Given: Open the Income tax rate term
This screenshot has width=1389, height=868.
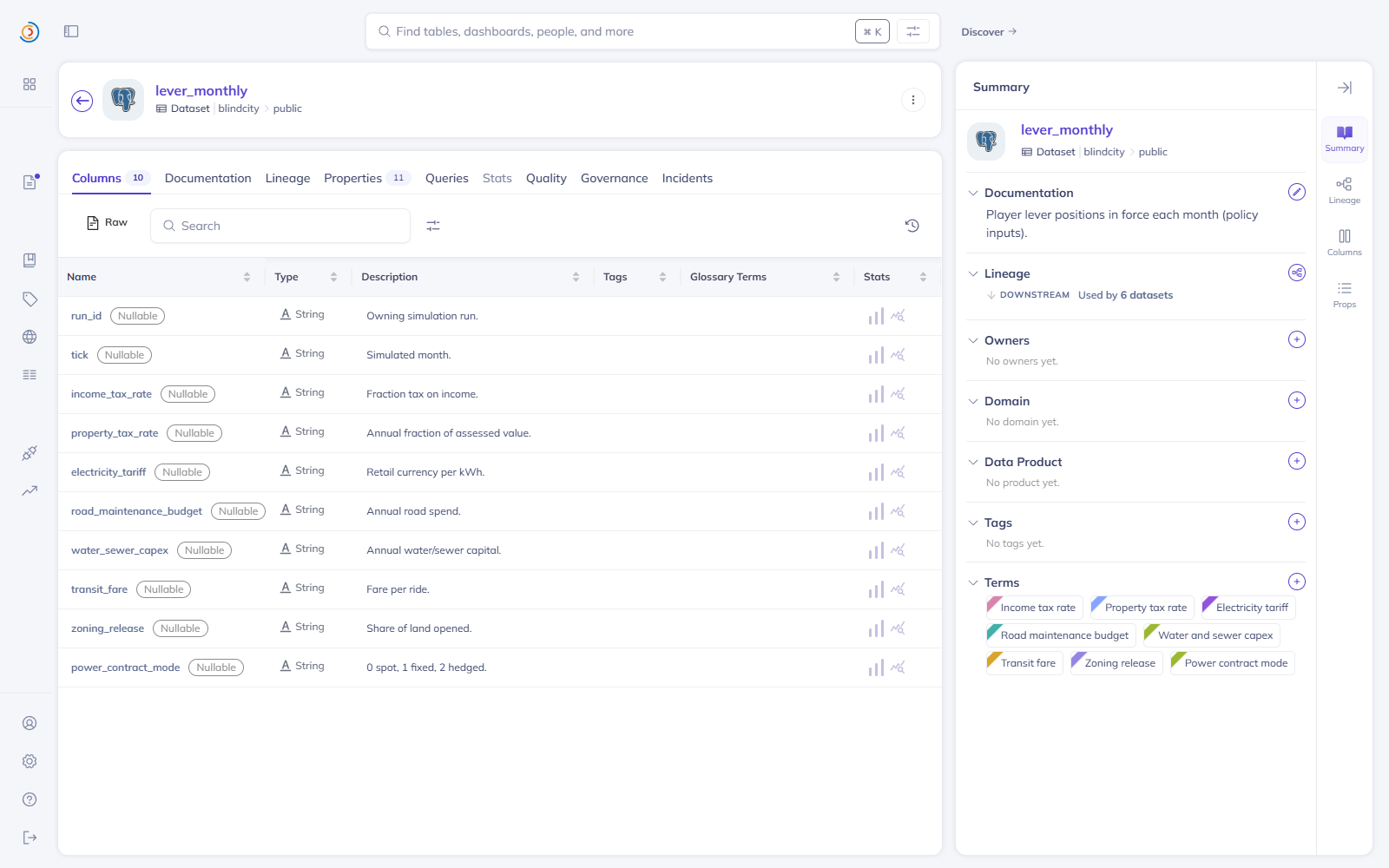Looking at the screenshot, I should 1035,608.
